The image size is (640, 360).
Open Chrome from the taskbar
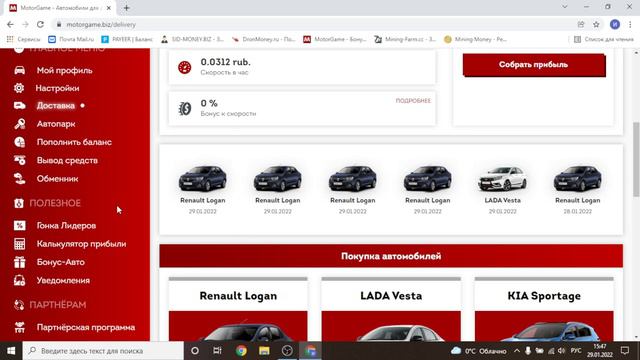pyautogui.click(x=241, y=351)
